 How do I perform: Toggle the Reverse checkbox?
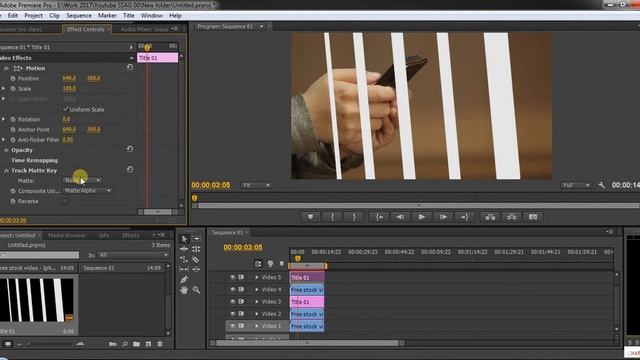pyautogui.click(x=65, y=201)
